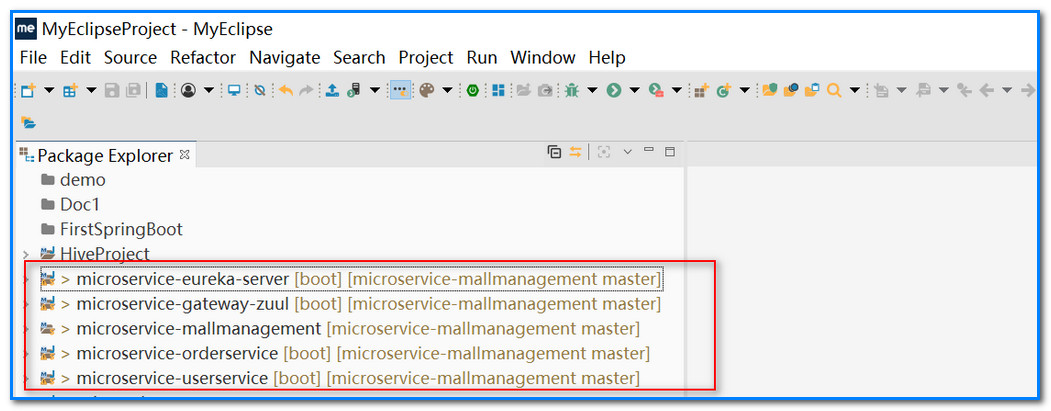
Task: Click the Open Task folder icon
Action: [x=812, y=90]
